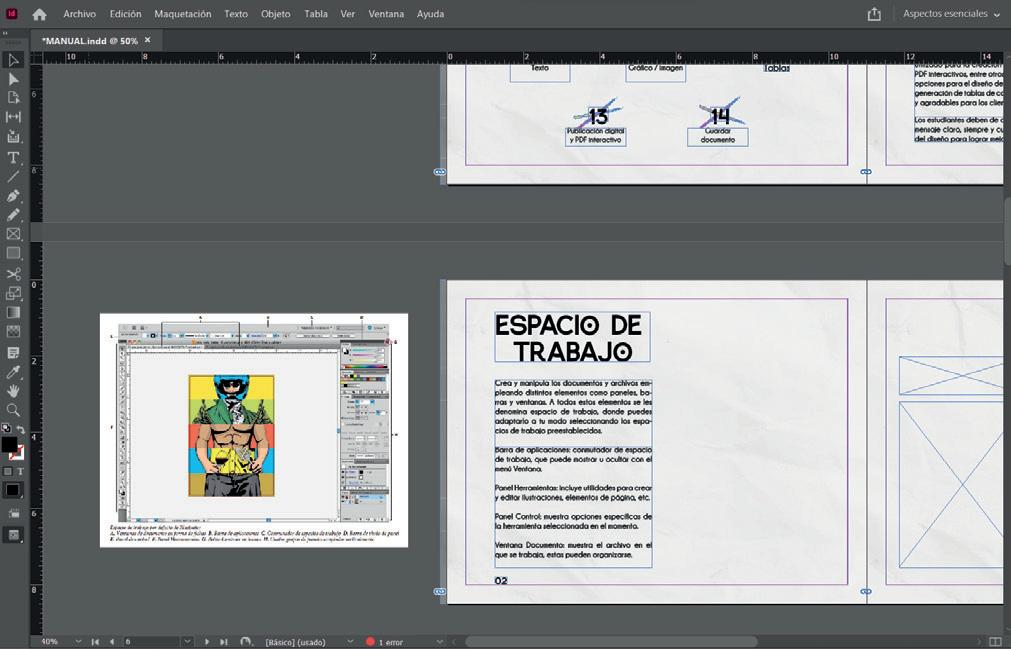
Task: Select the Pencil tool
Action: click(x=13, y=215)
